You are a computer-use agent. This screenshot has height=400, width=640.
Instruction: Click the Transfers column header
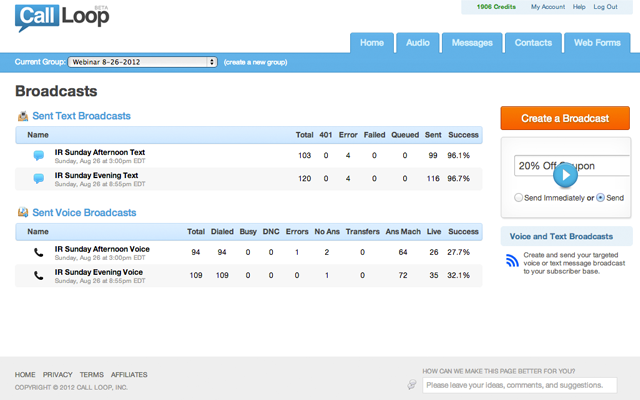(362, 232)
